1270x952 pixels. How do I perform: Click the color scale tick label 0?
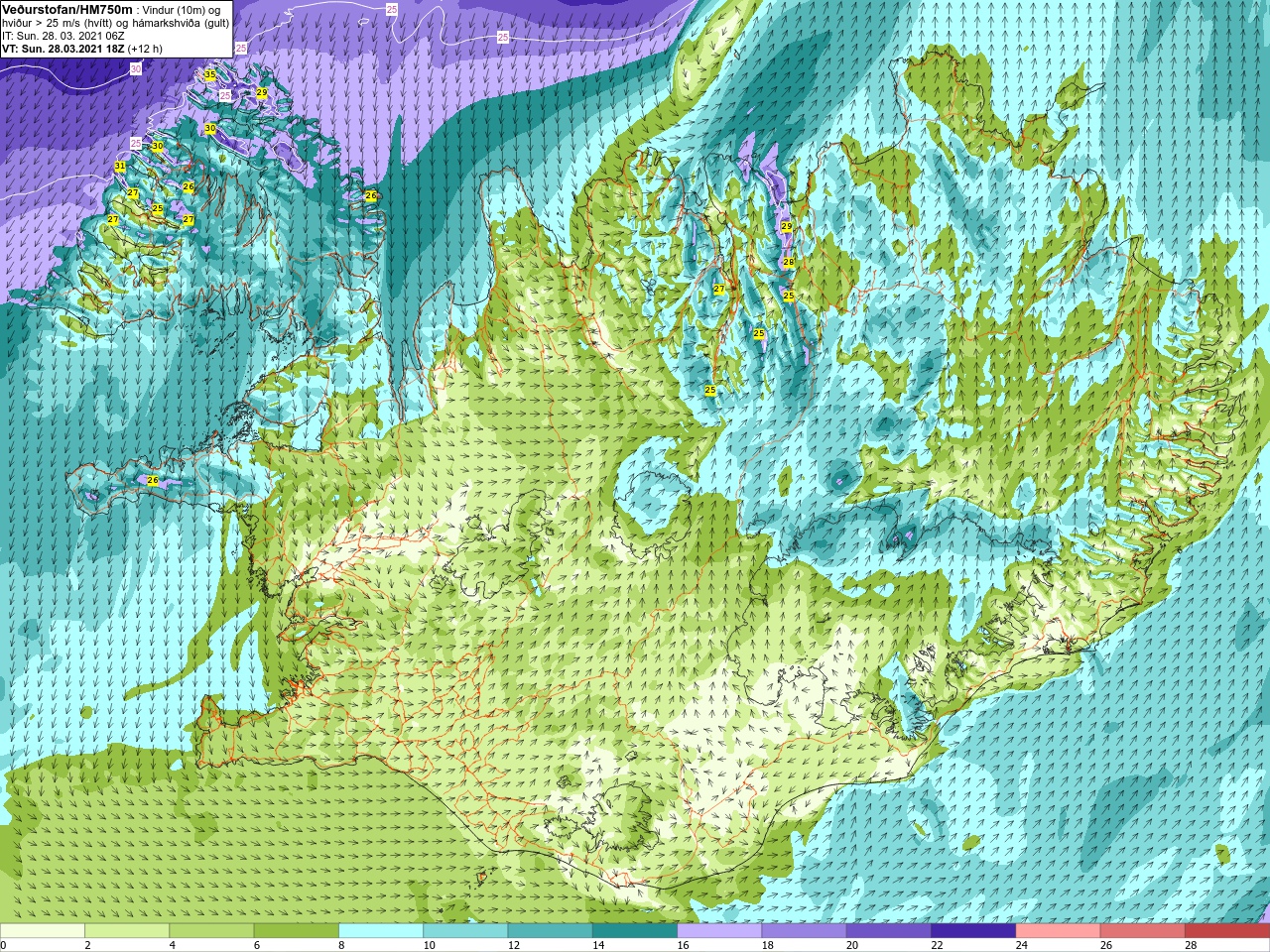coord(3,945)
